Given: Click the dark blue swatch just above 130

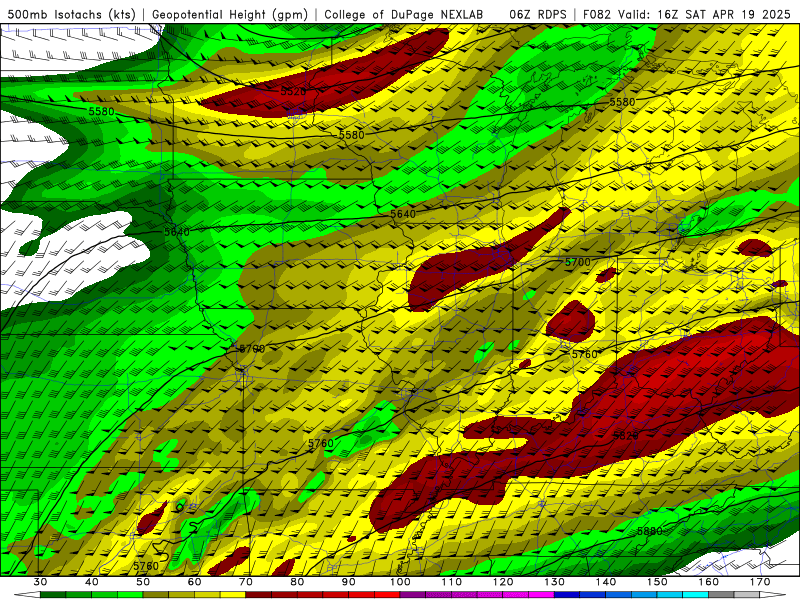Looking at the screenshot, I should (x=567, y=595).
